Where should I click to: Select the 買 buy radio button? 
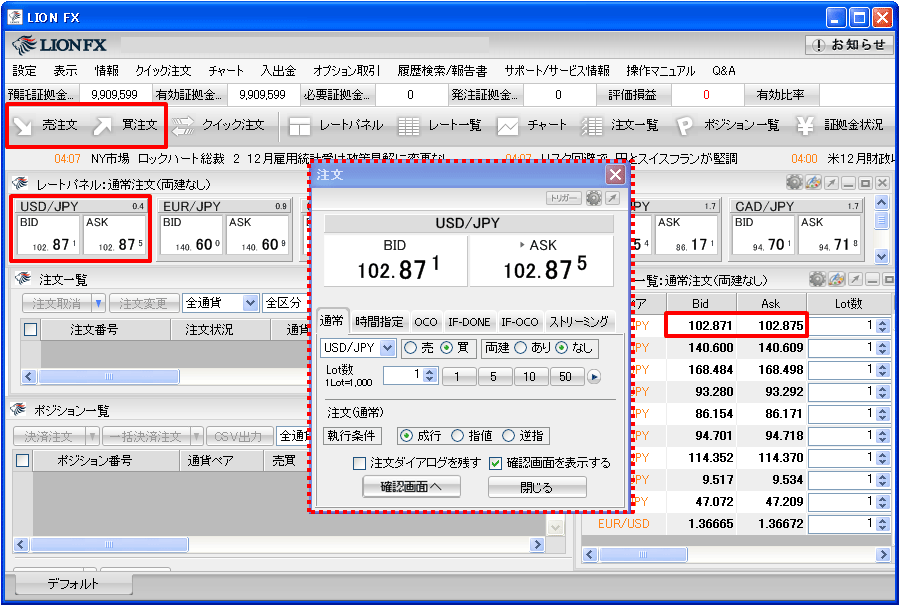tap(447, 348)
